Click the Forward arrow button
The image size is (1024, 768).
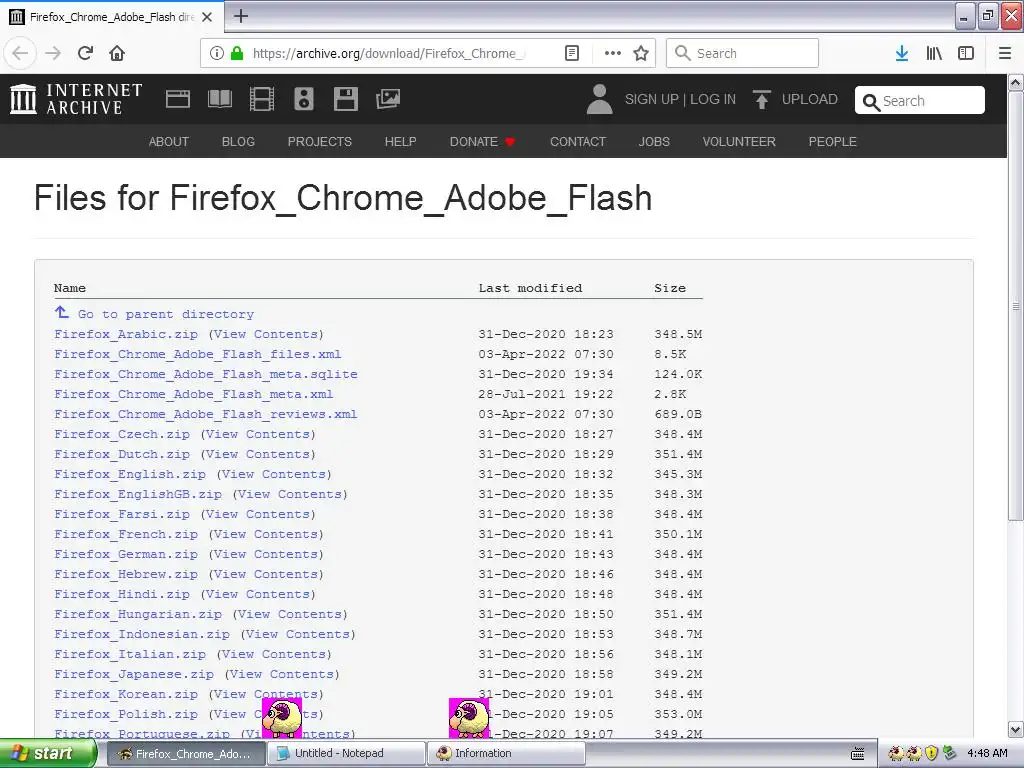[x=53, y=53]
